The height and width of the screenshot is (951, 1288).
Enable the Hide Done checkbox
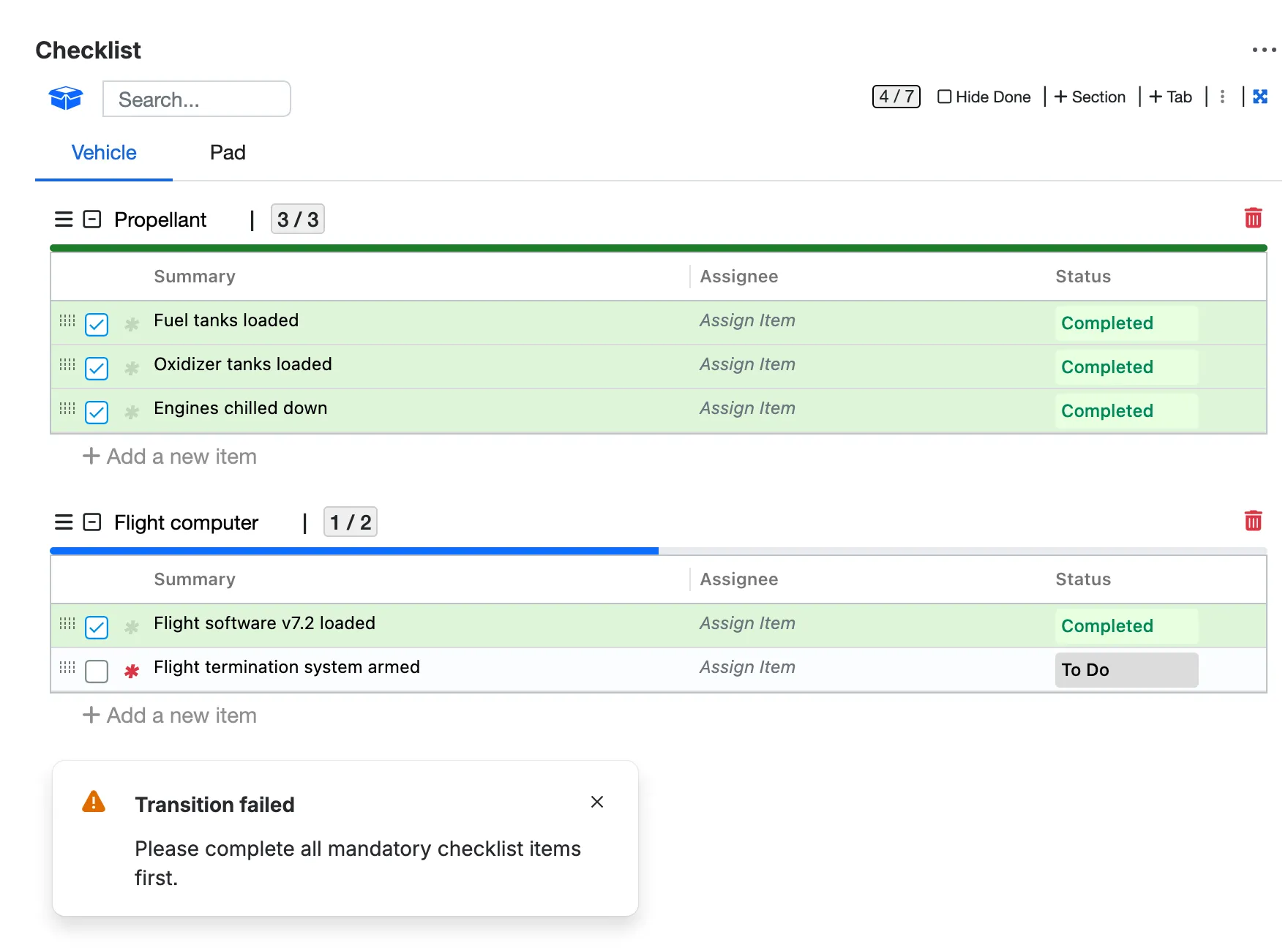click(945, 97)
